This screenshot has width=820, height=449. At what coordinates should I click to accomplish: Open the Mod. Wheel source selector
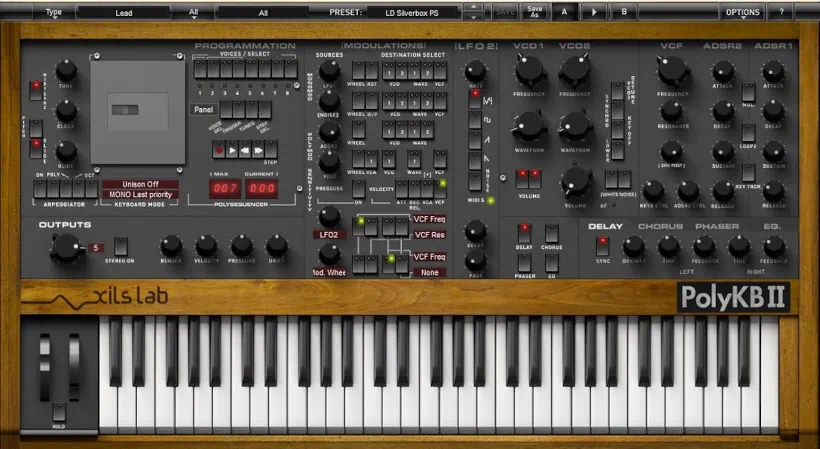pyautogui.click(x=329, y=272)
